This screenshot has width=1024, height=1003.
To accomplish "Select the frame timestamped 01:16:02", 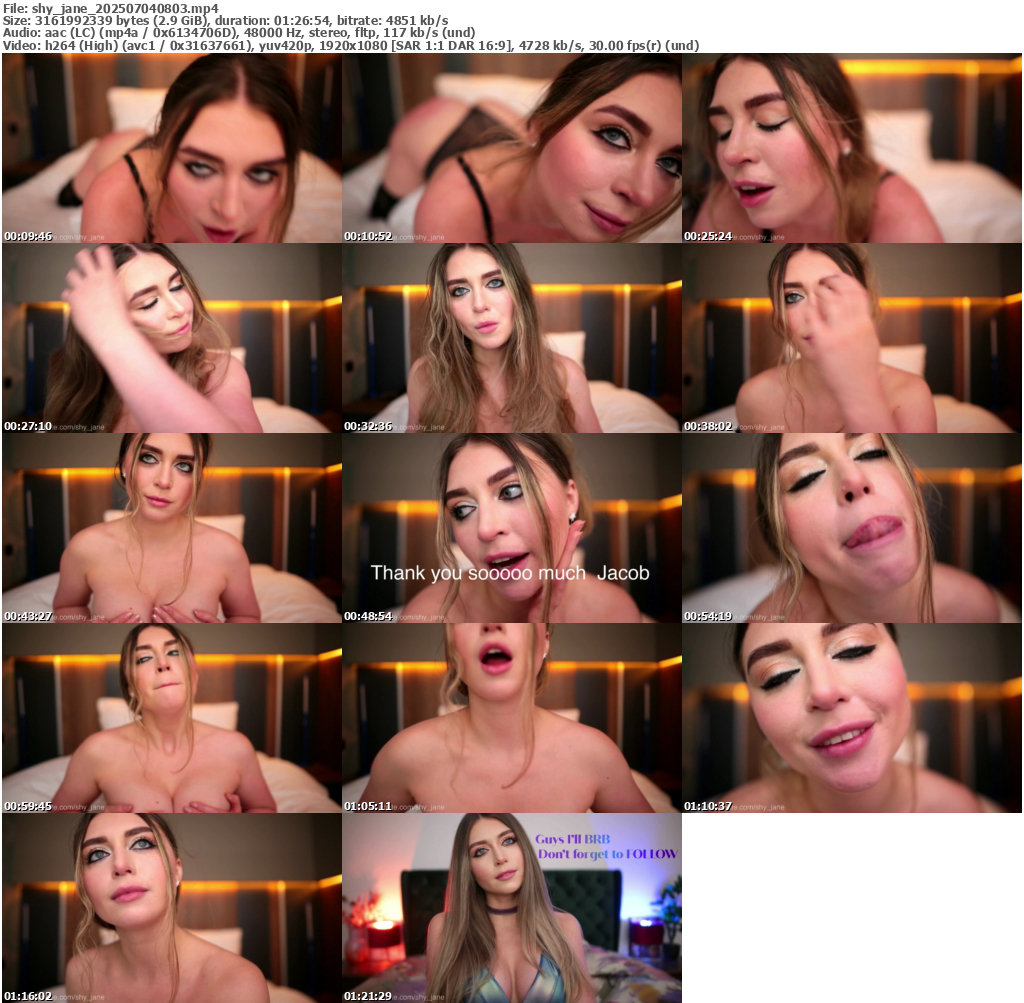I will 171,908.
